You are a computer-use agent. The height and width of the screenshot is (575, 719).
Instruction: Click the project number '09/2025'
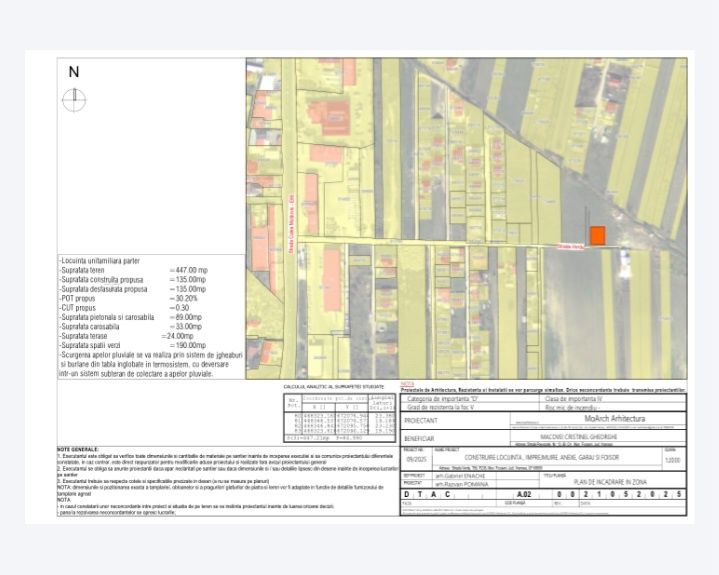(x=416, y=459)
